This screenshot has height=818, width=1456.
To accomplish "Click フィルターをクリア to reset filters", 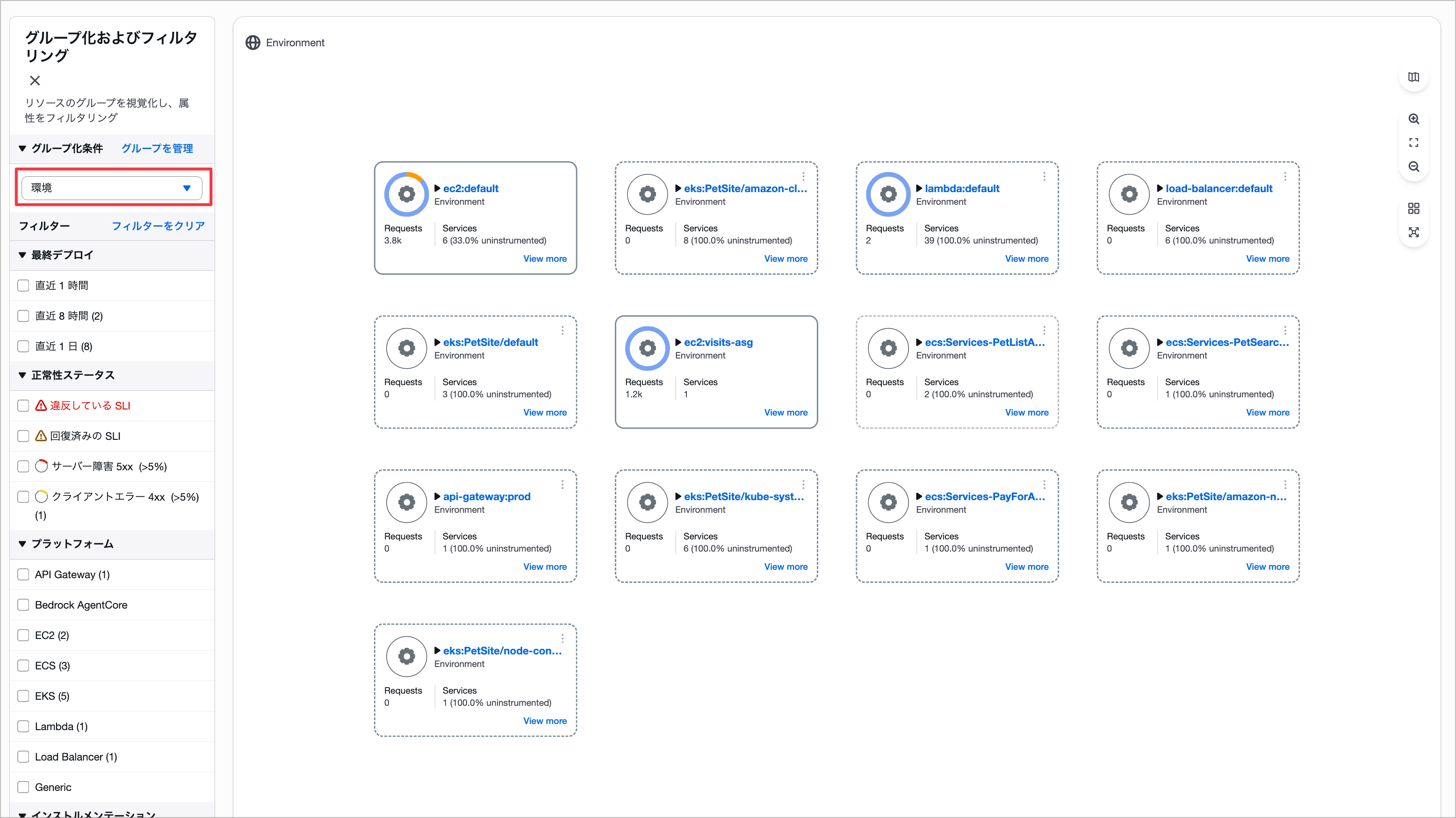I will [158, 226].
